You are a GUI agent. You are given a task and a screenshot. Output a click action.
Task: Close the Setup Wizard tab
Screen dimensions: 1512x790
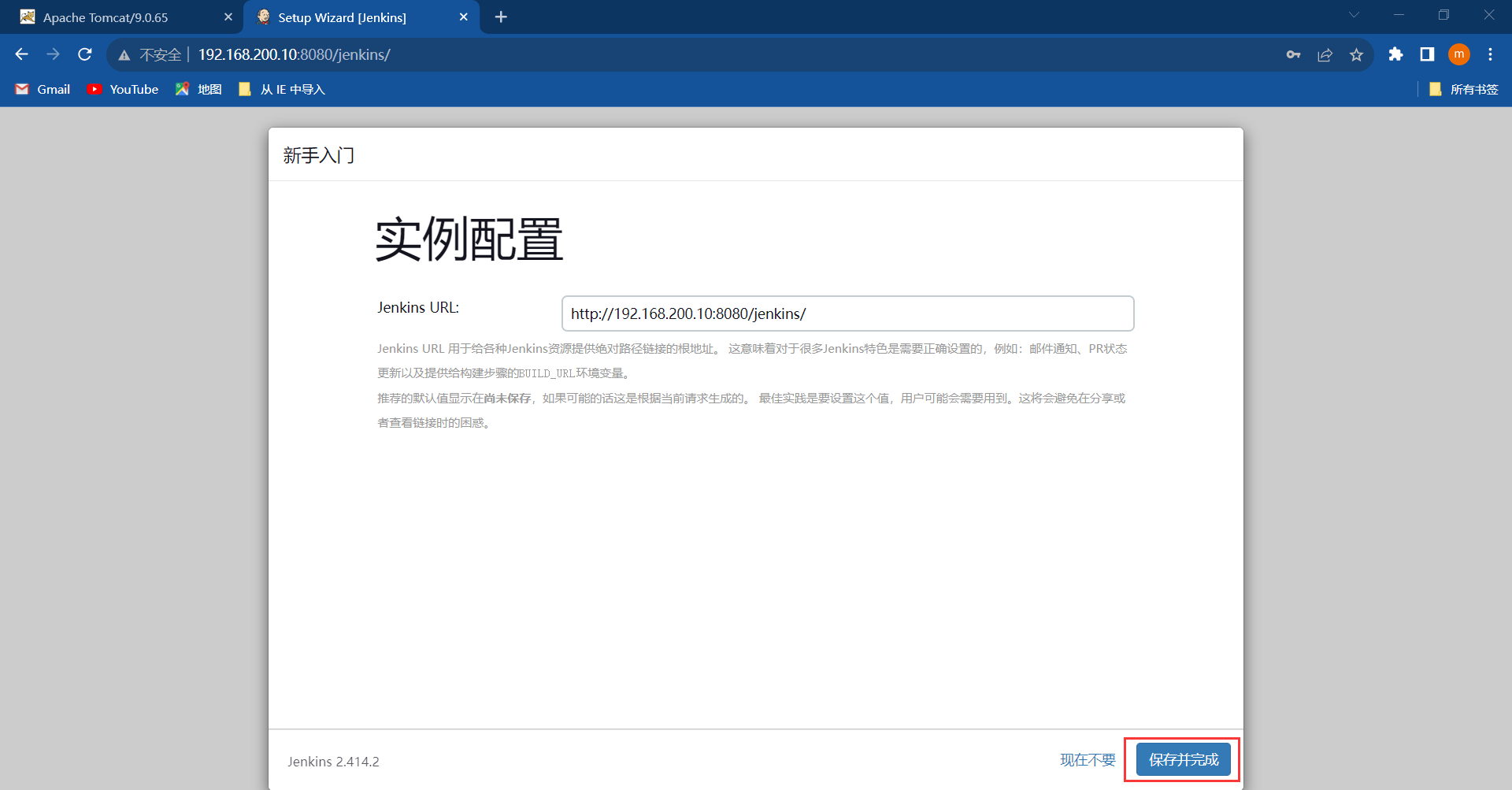coord(463,17)
